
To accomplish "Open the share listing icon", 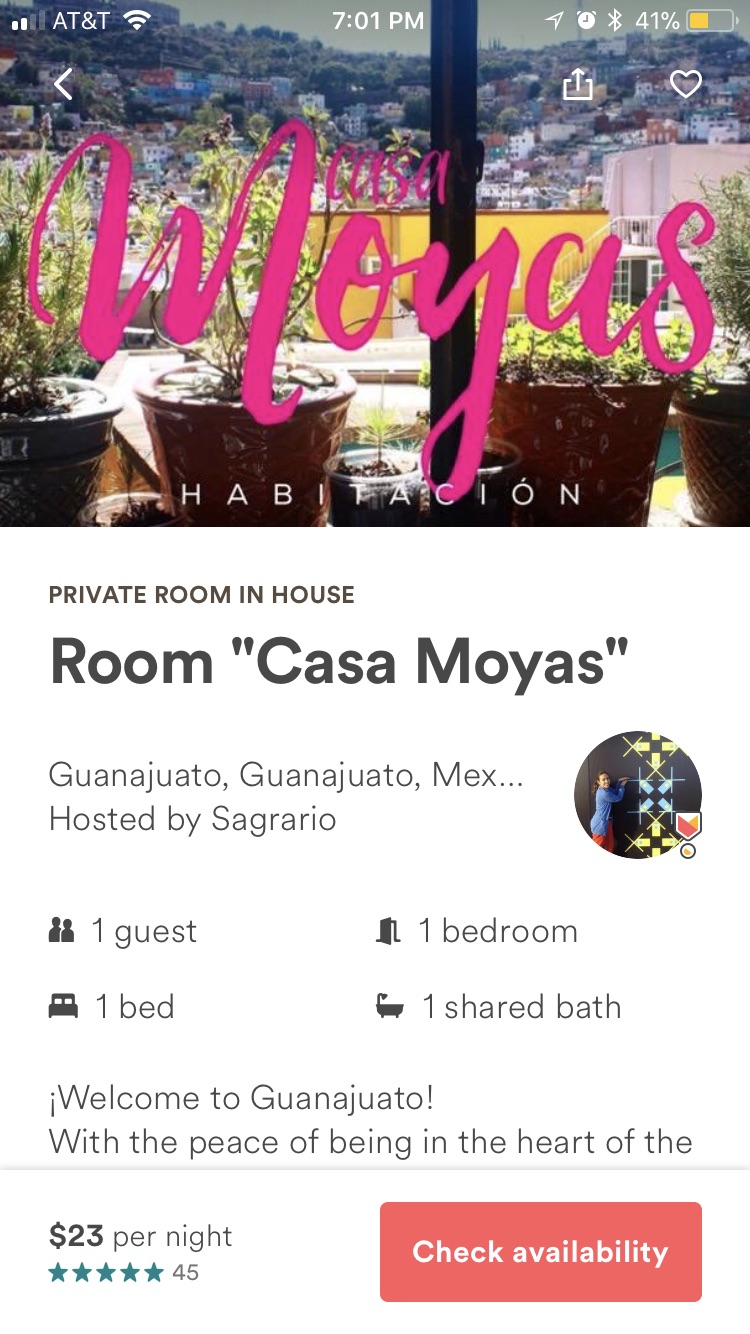I will [x=578, y=84].
